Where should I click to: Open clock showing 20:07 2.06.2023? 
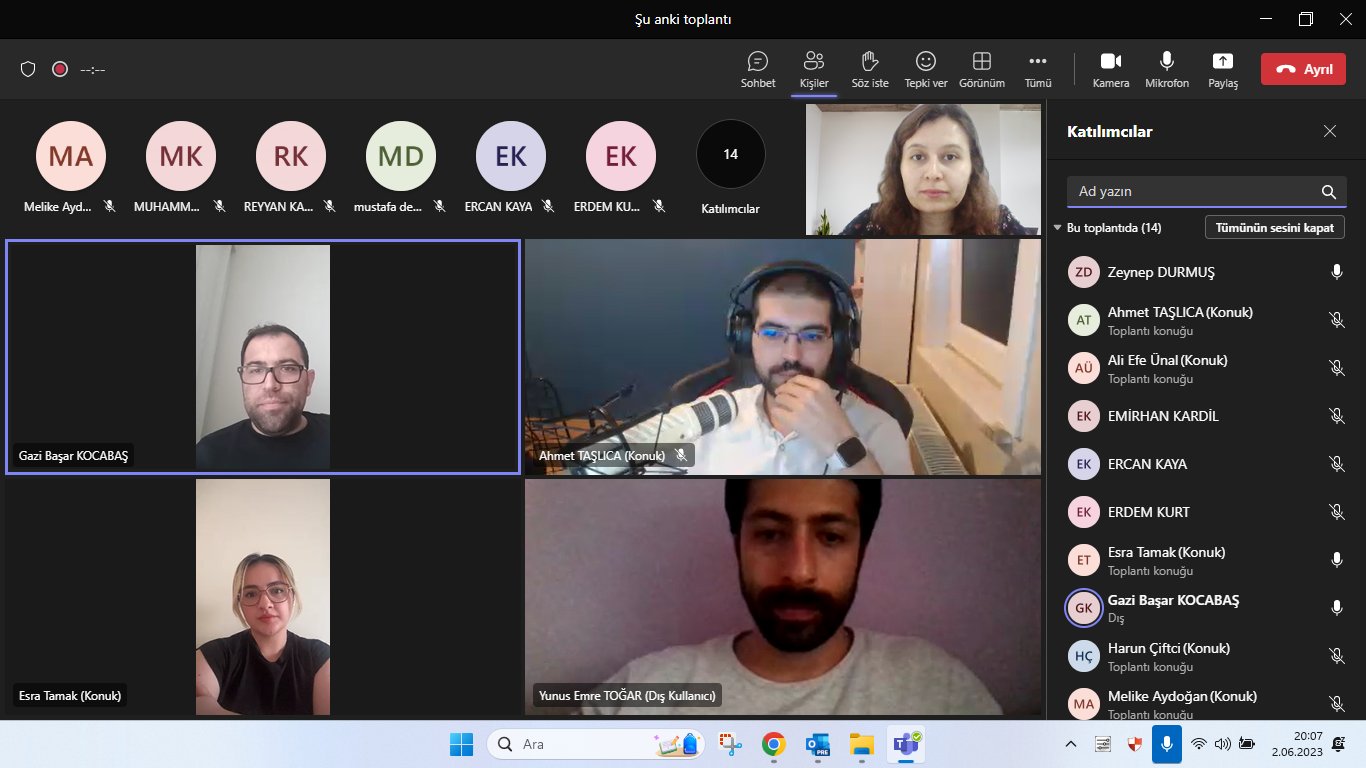pos(1297,744)
